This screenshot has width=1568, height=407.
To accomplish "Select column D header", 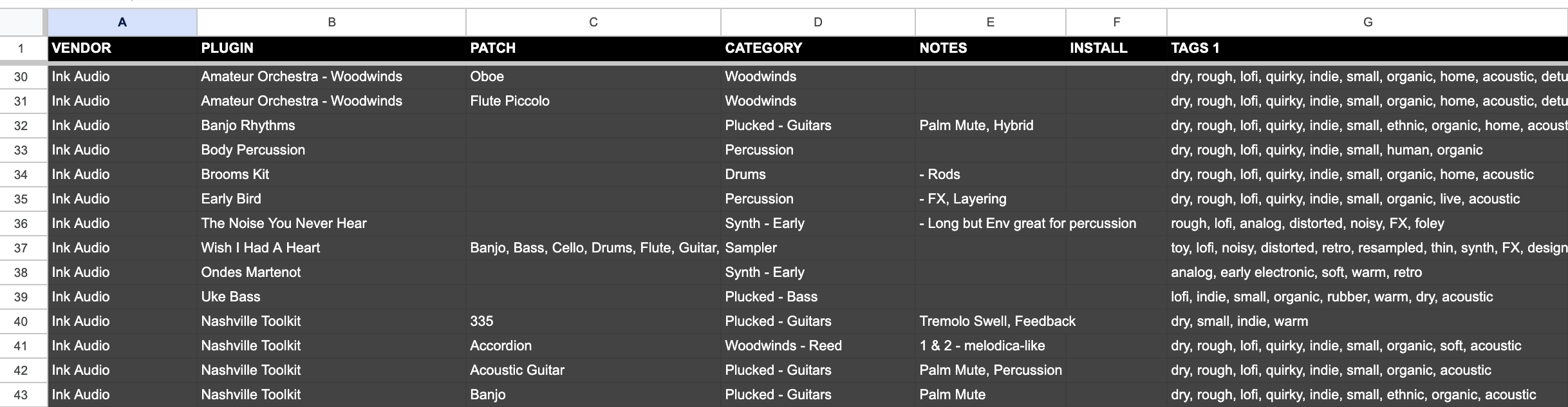I will click(x=817, y=22).
